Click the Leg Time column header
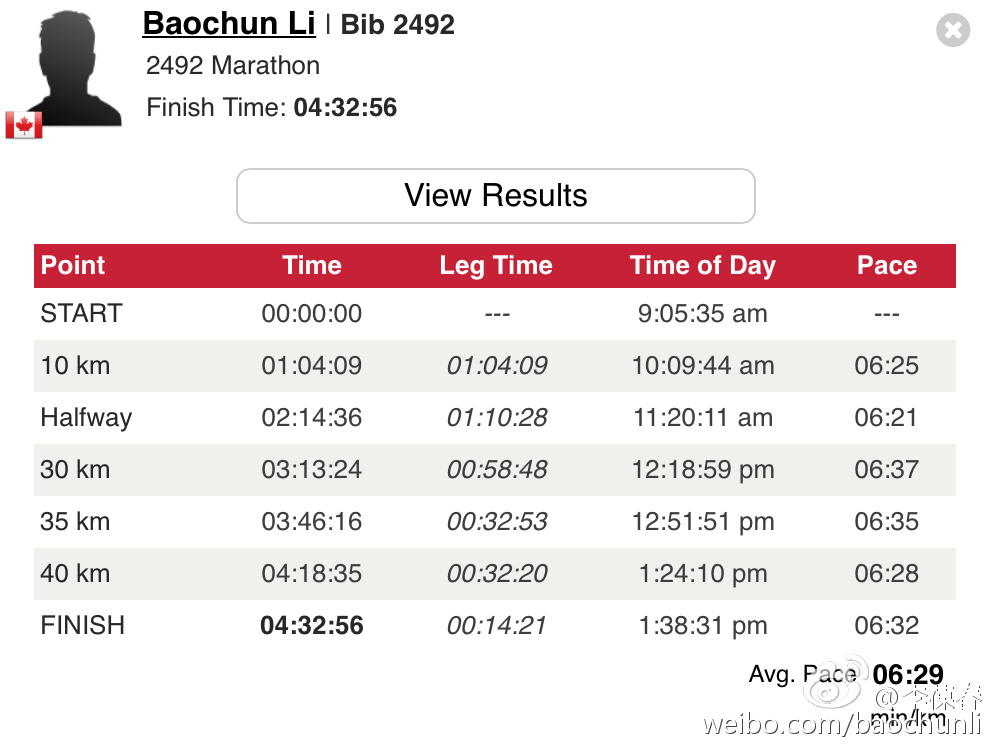Screen dimensions: 988x744 click(x=496, y=265)
